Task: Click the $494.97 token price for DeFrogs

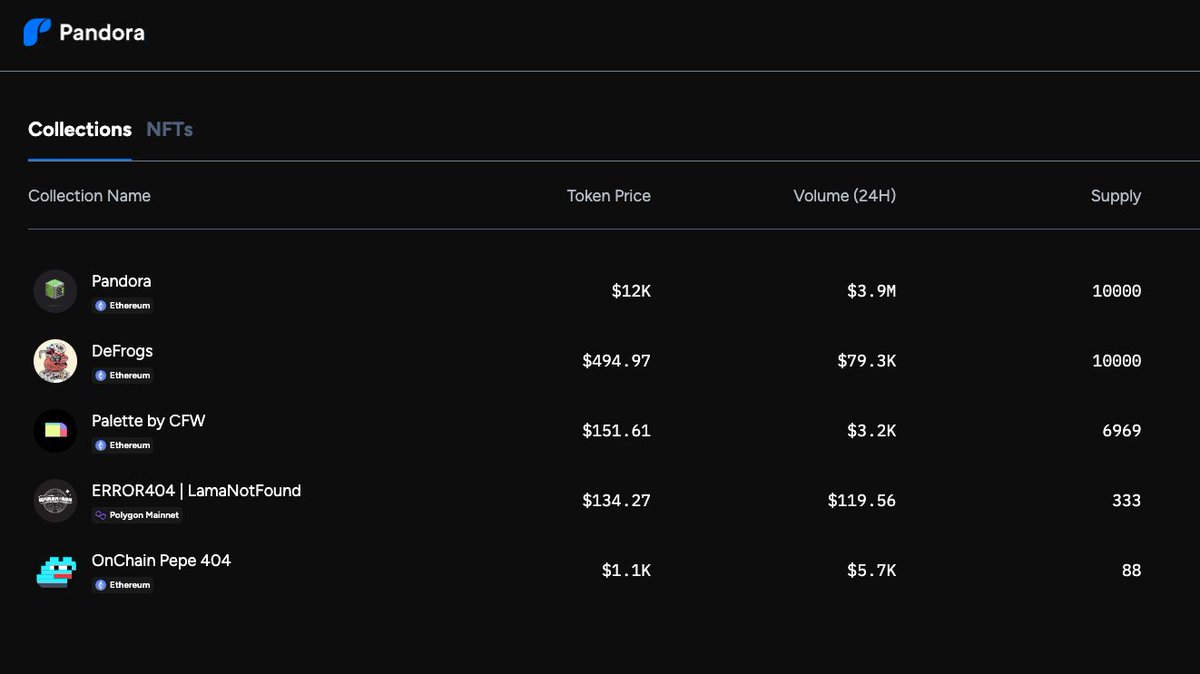Action: pos(616,361)
